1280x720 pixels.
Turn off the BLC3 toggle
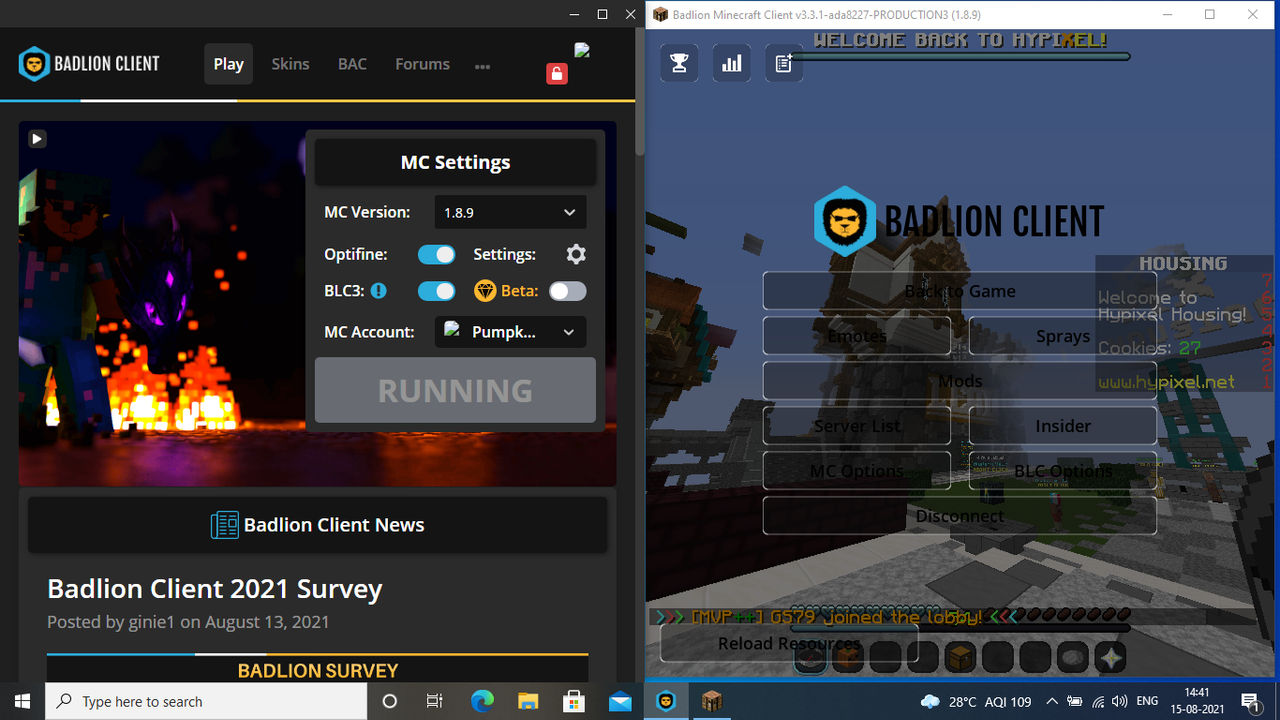tap(436, 291)
